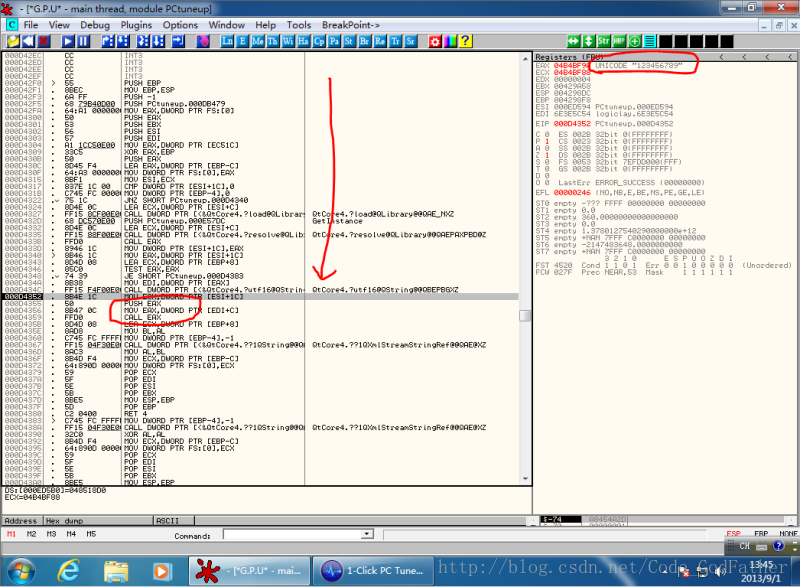Viewport: 800px width, 587px height.
Task: Restart program using the rewind toolbar icon
Action: (x=28, y=41)
